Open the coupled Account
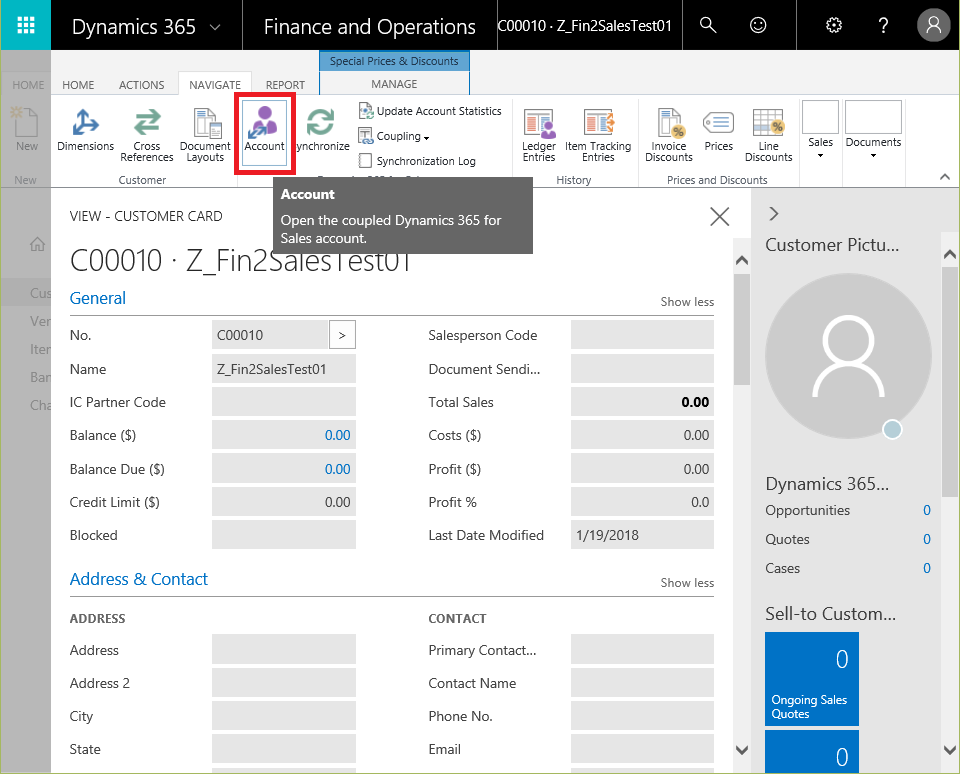Viewport: 960px width, 774px height. 264,133
